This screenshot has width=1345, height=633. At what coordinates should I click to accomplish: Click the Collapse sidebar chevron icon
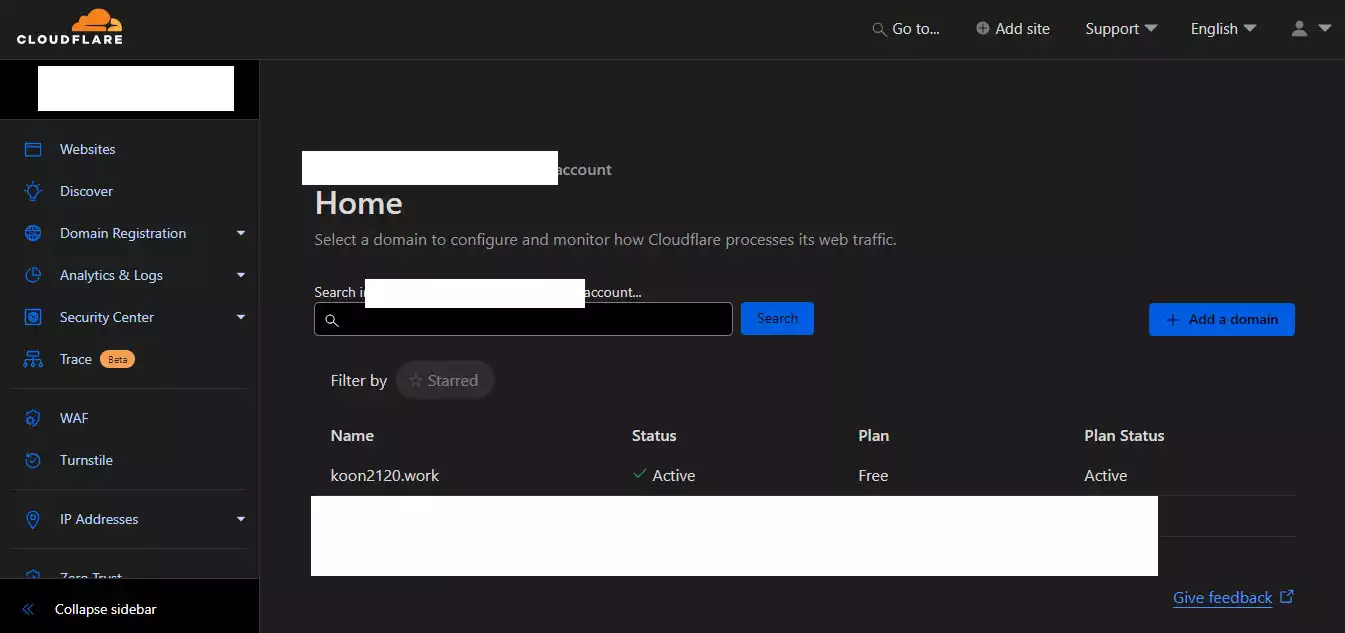coord(28,609)
